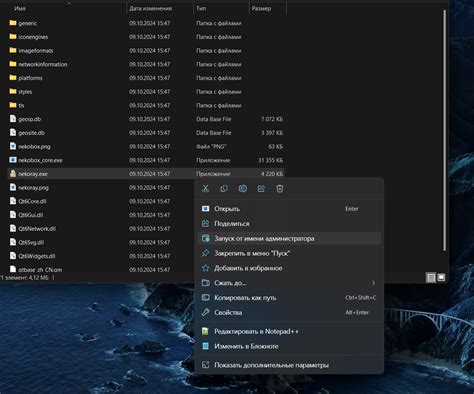Run as admin via Запуск от имени администратора

pos(289,239)
